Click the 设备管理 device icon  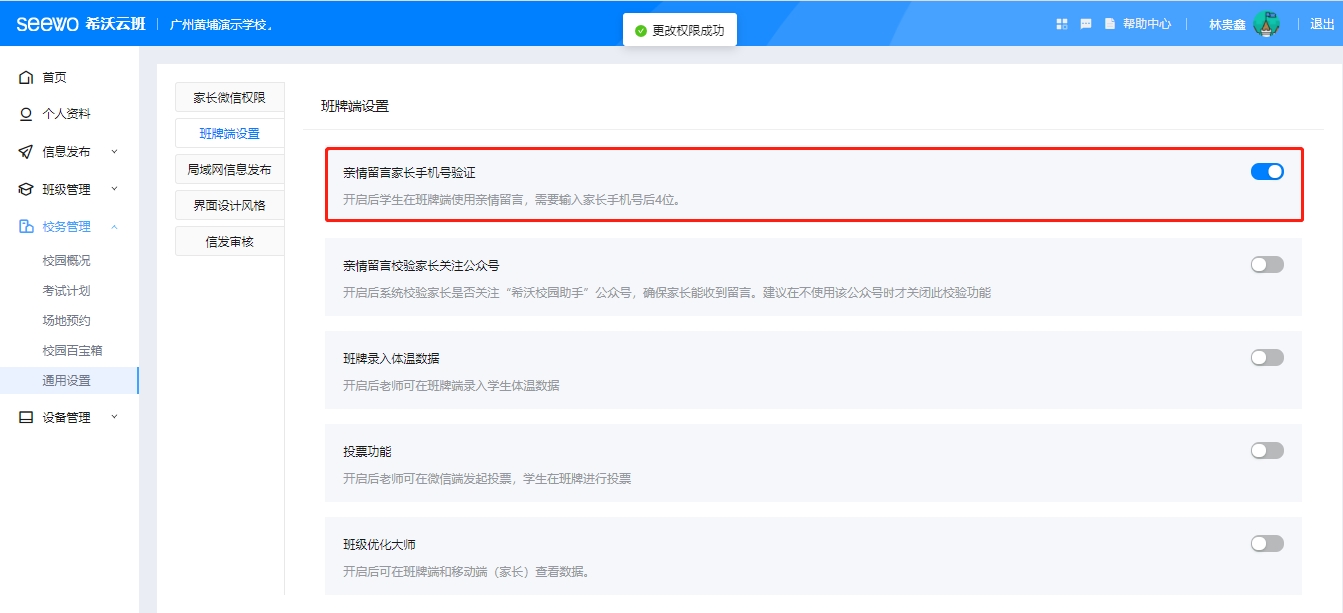(x=26, y=418)
